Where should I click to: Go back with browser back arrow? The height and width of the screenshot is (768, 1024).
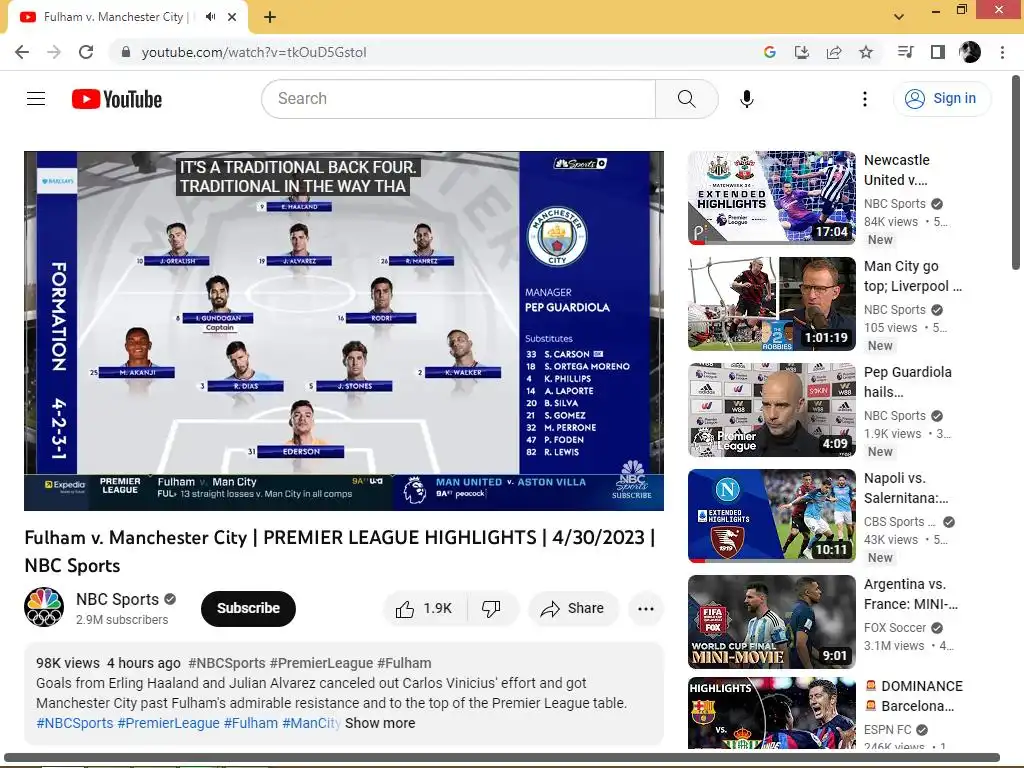pyautogui.click(x=22, y=52)
